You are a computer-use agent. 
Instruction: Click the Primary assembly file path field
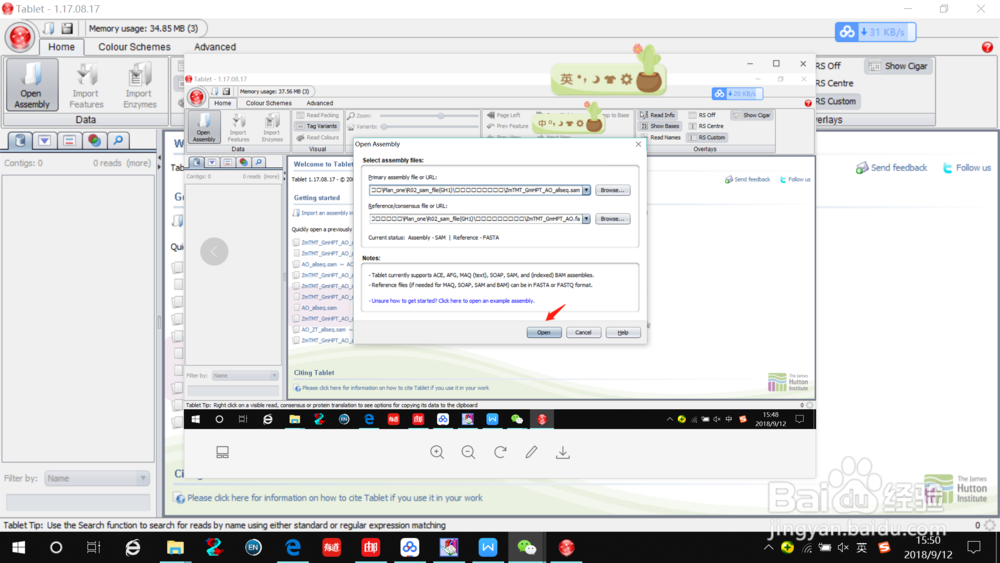[x=475, y=190]
